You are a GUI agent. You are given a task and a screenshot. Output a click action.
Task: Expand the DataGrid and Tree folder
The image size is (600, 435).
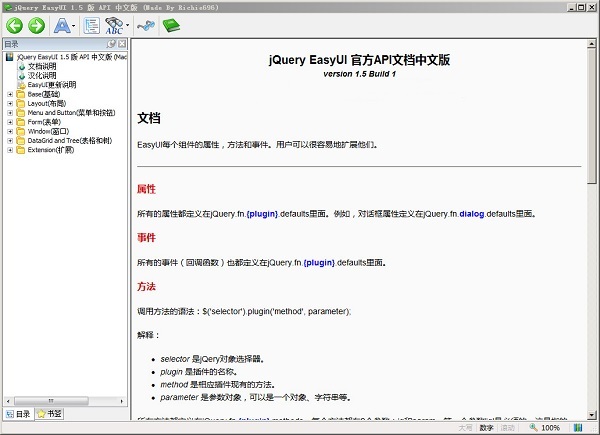[10, 140]
